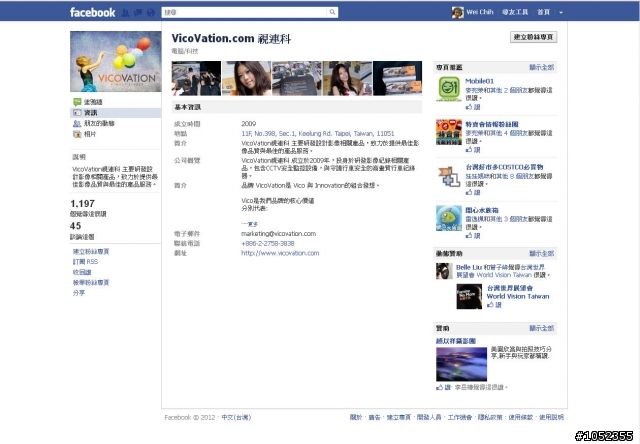Show all in the bottom sponsored section
The height and width of the screenshot is (444, 640).
click(542, 328)
